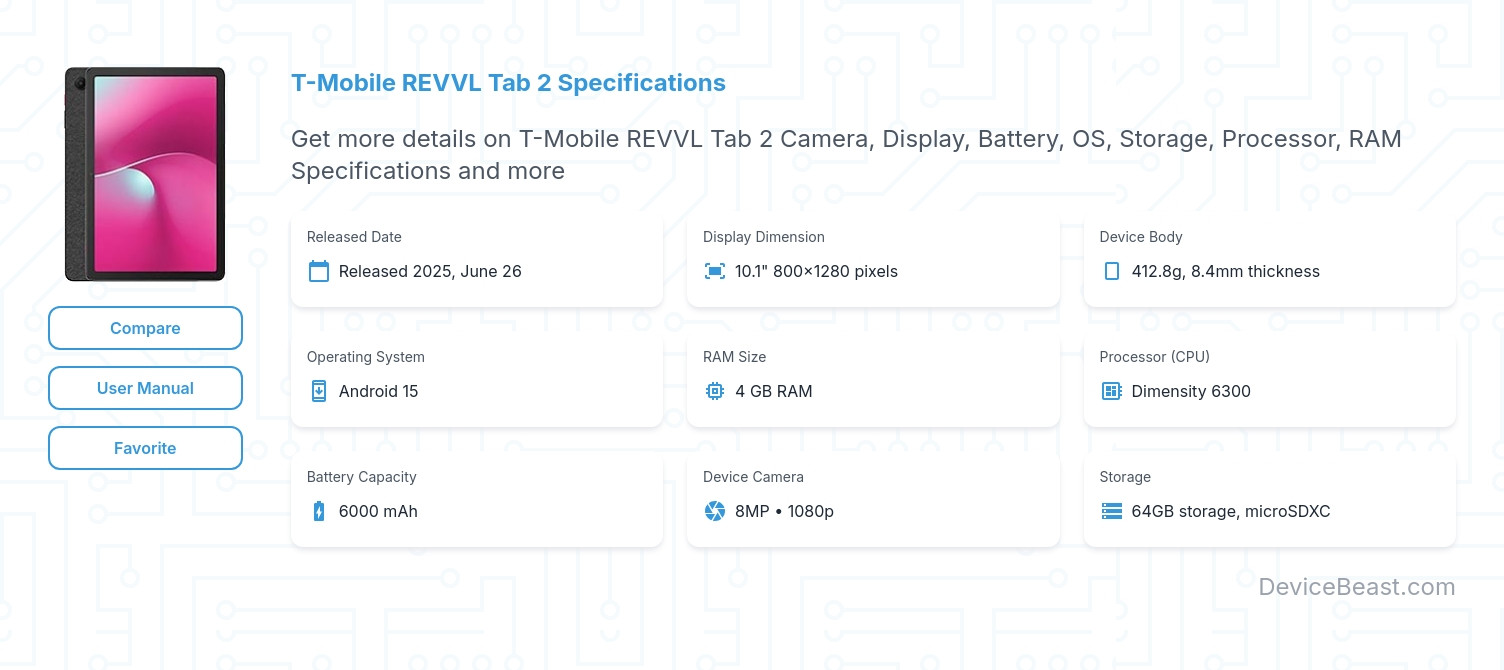Screen dimensions: 1504x670
Task: Click the 64GB storage, microSDXC text
Action: coord(1230,511)
